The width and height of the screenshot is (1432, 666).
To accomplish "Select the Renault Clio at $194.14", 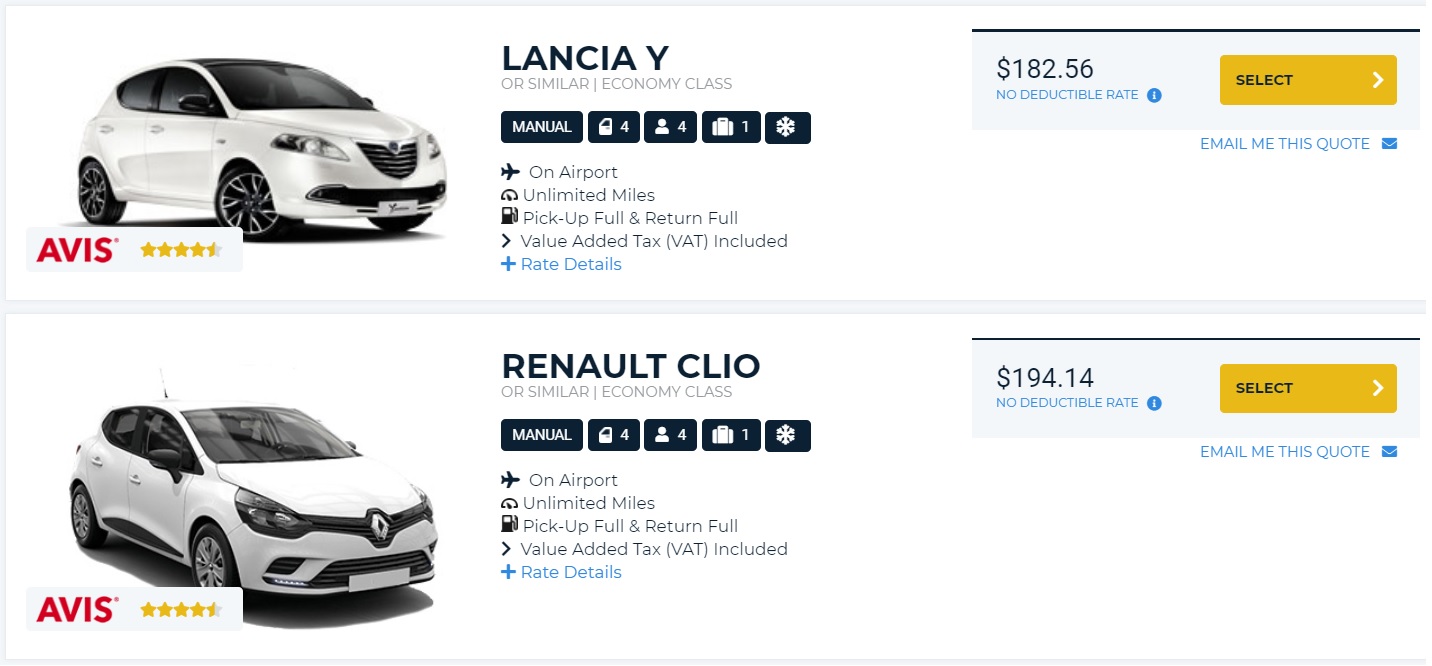I will (x=1308, y=388).
